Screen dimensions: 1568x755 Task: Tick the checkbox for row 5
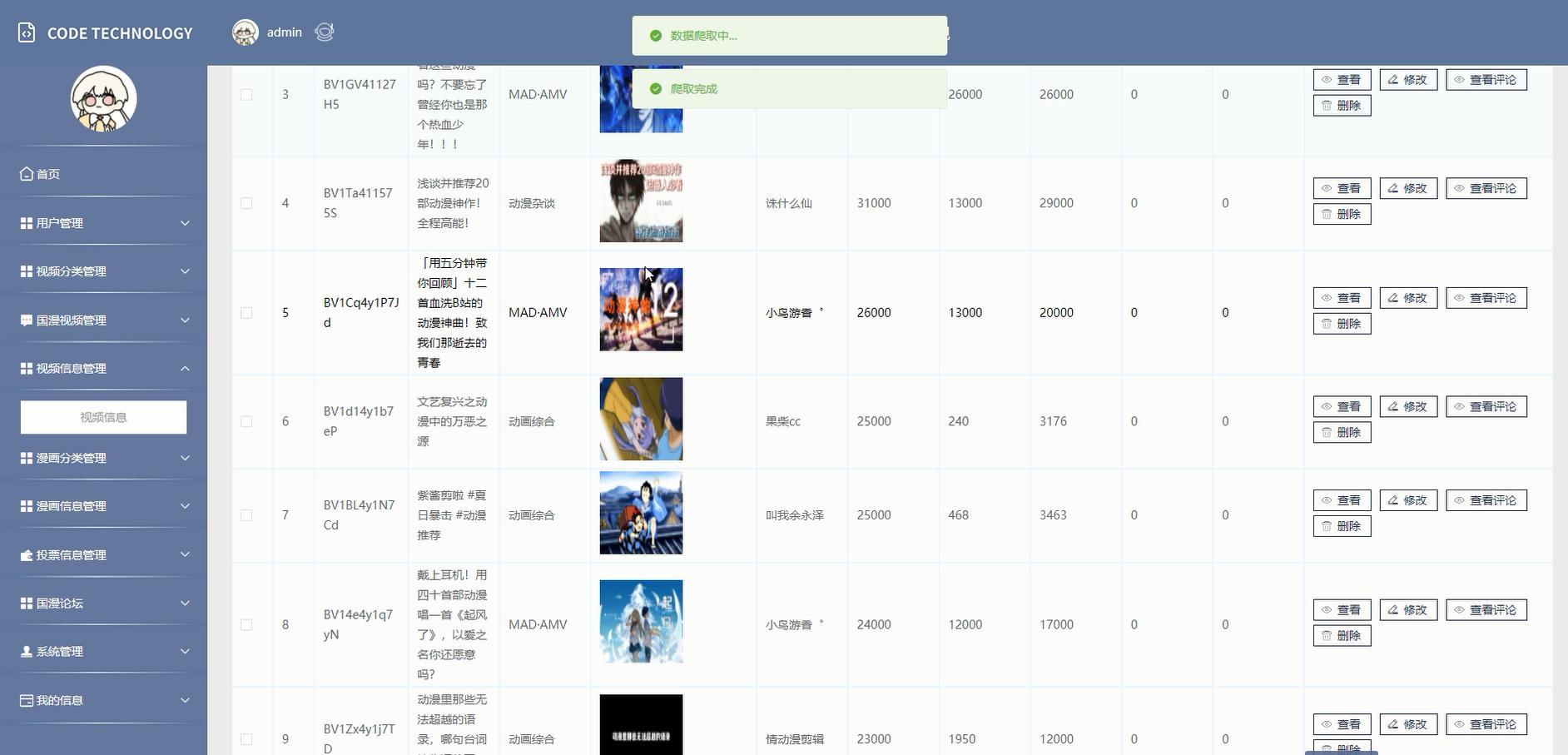tap(246, 313)
